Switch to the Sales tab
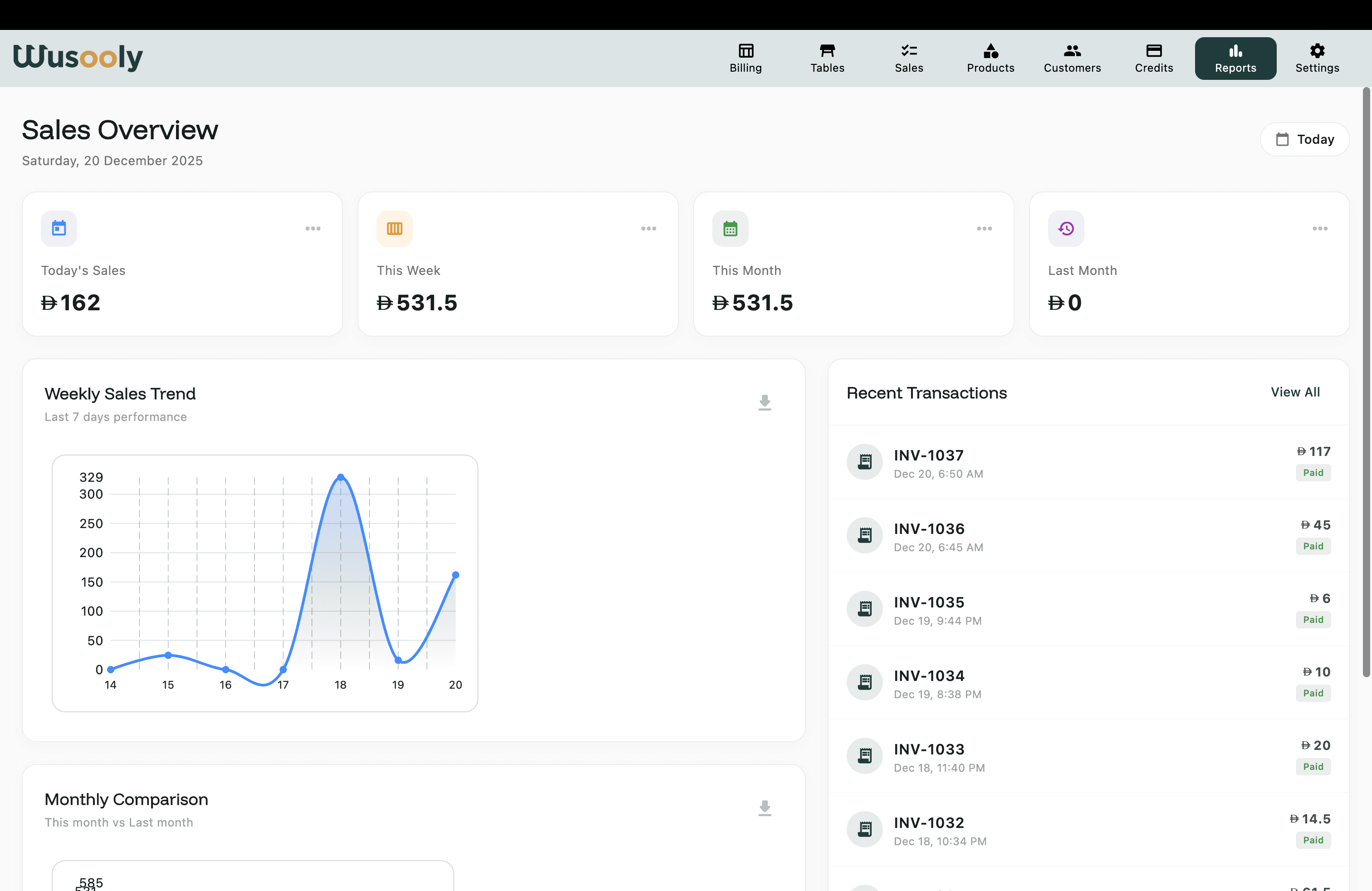The height and width of the screenshot is (891, 1372). click(x=908, y=58)
